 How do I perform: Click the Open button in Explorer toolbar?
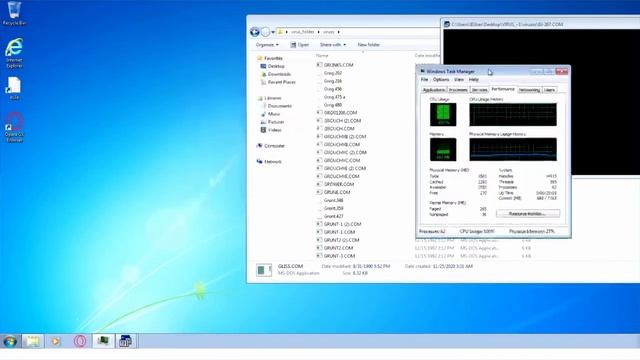pyautogui.click(x=300, y=45)
